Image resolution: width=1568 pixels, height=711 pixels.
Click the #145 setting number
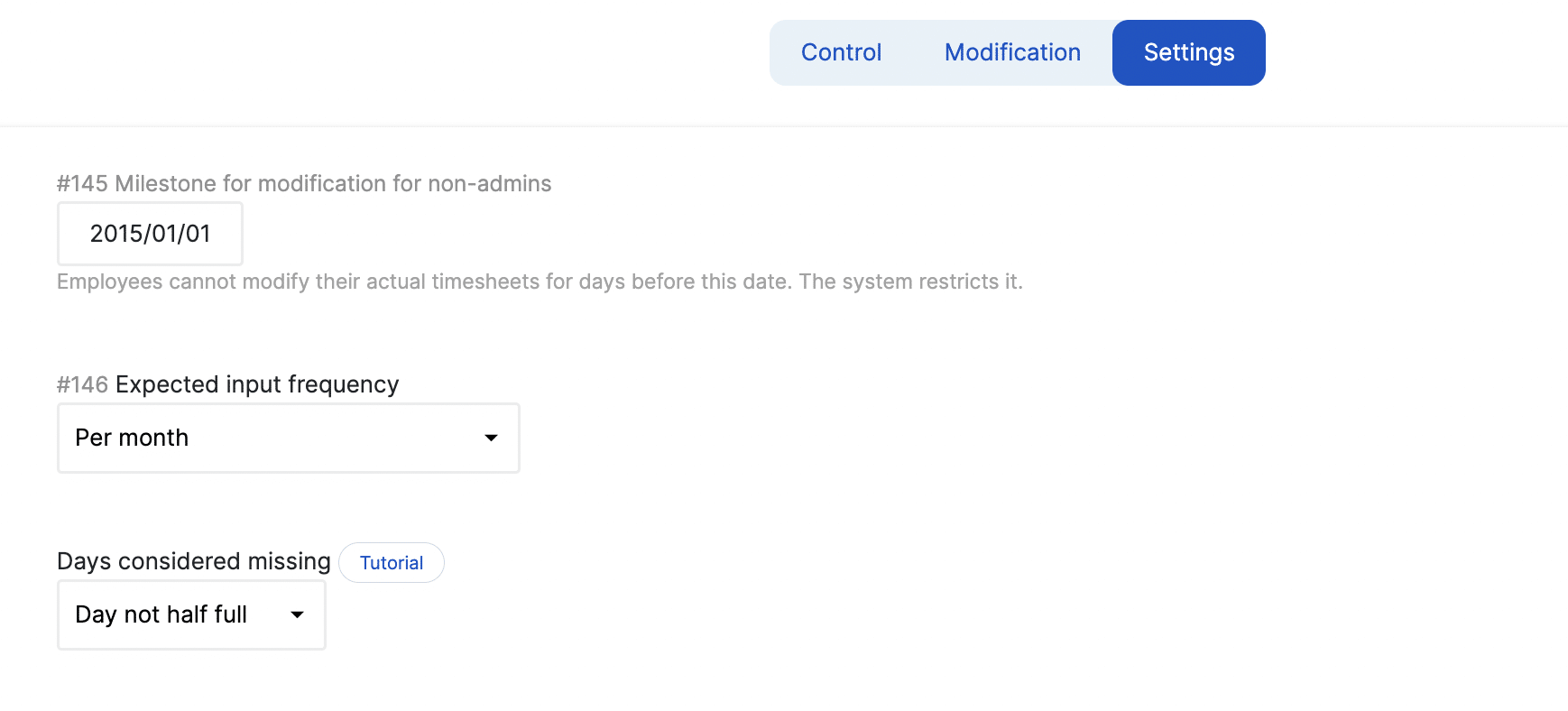tap(81, 183)
